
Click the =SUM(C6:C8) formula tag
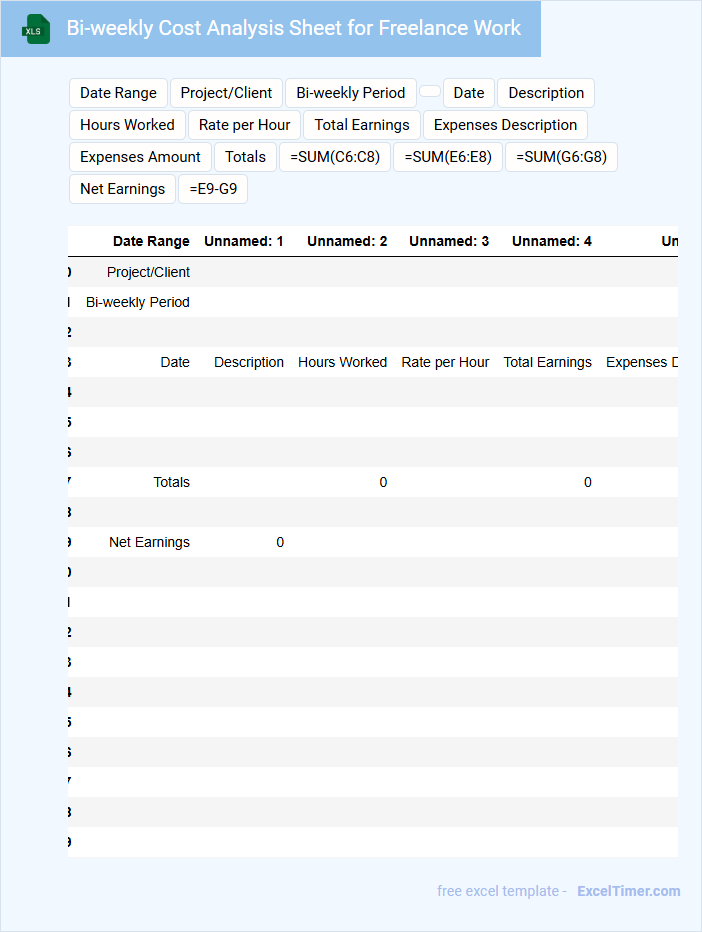click(334, 157)
